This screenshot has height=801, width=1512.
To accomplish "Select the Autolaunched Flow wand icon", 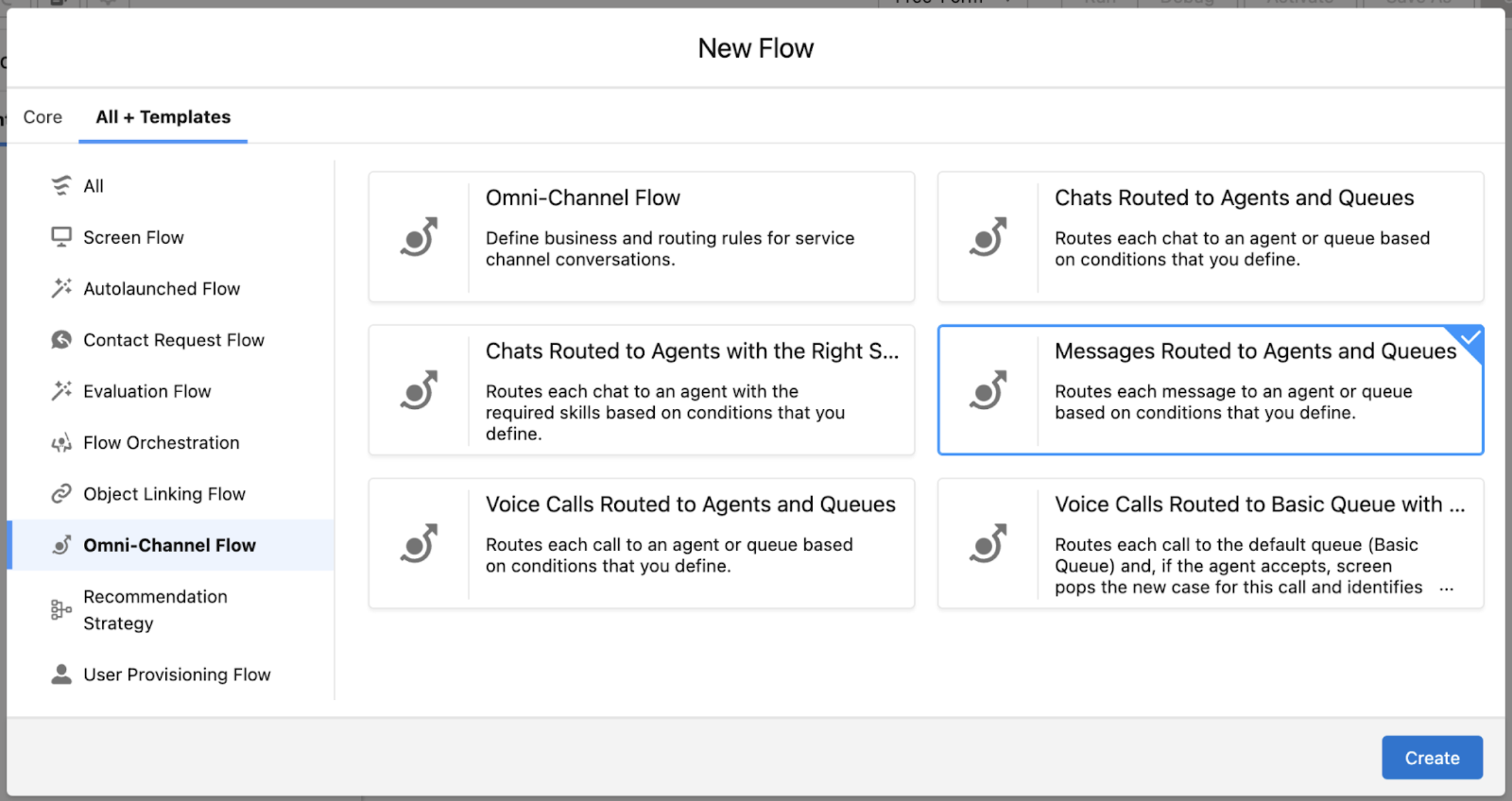I will [61, 288].
